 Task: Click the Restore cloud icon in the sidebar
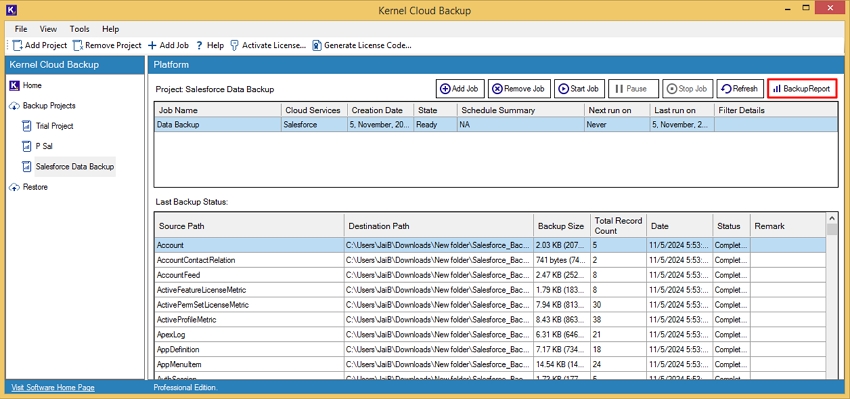click(15, 187)
